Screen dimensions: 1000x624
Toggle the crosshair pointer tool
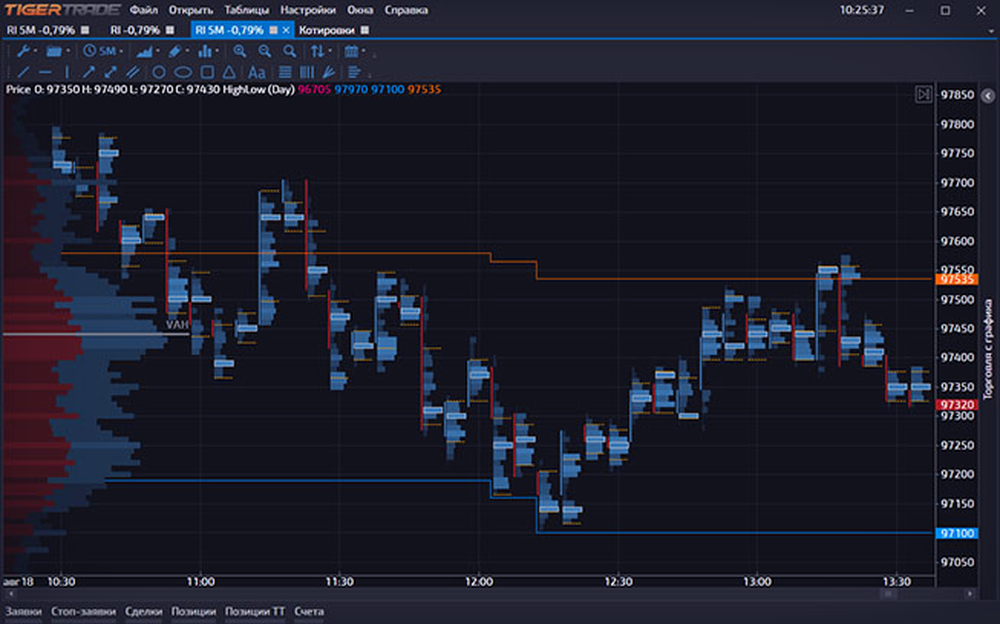pos(67,72)
